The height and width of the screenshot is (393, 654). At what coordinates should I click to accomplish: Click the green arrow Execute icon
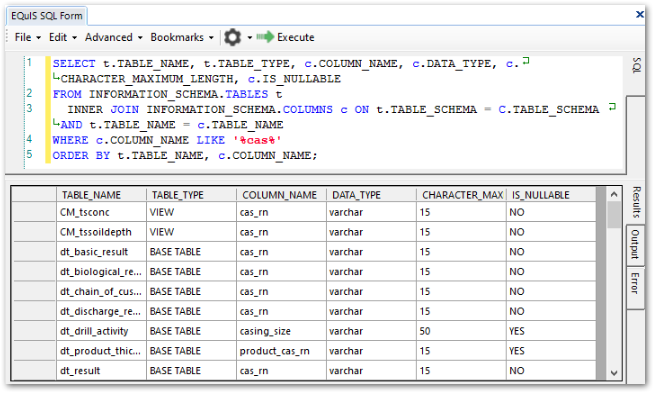[265, 37]
